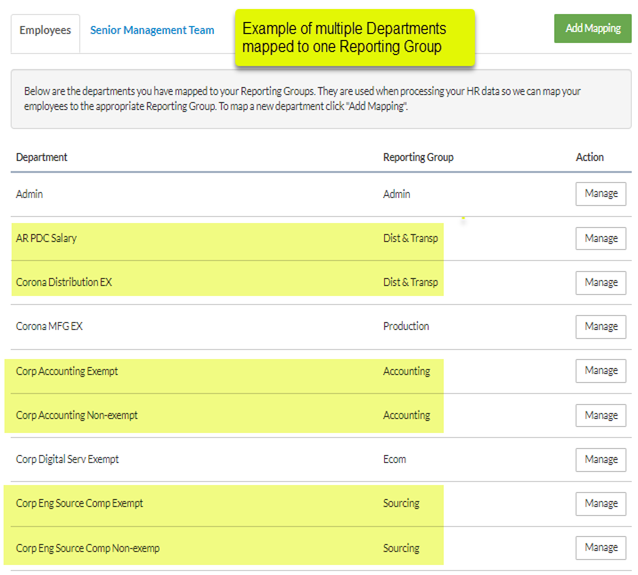Click the Action column header
The height and width of the screenshot is (575, 638).
point(590,157)
